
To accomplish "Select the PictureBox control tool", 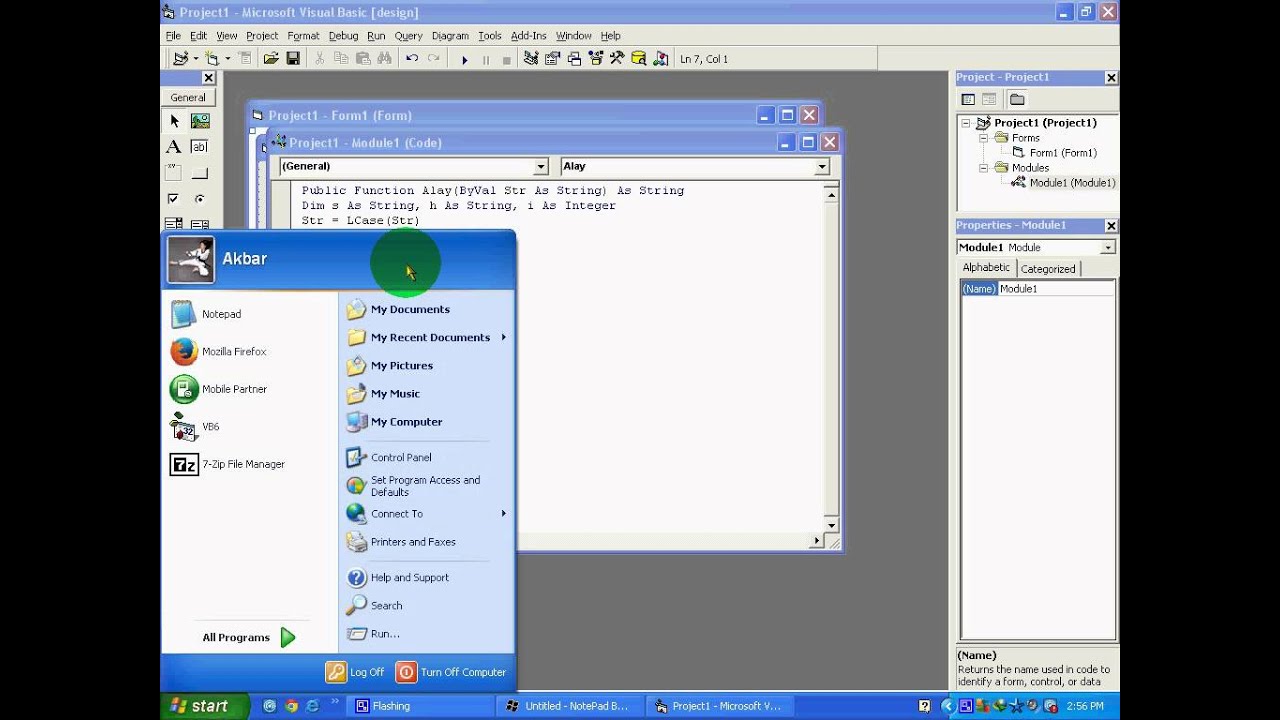I will pyautogui.click(x=200, y=121).
